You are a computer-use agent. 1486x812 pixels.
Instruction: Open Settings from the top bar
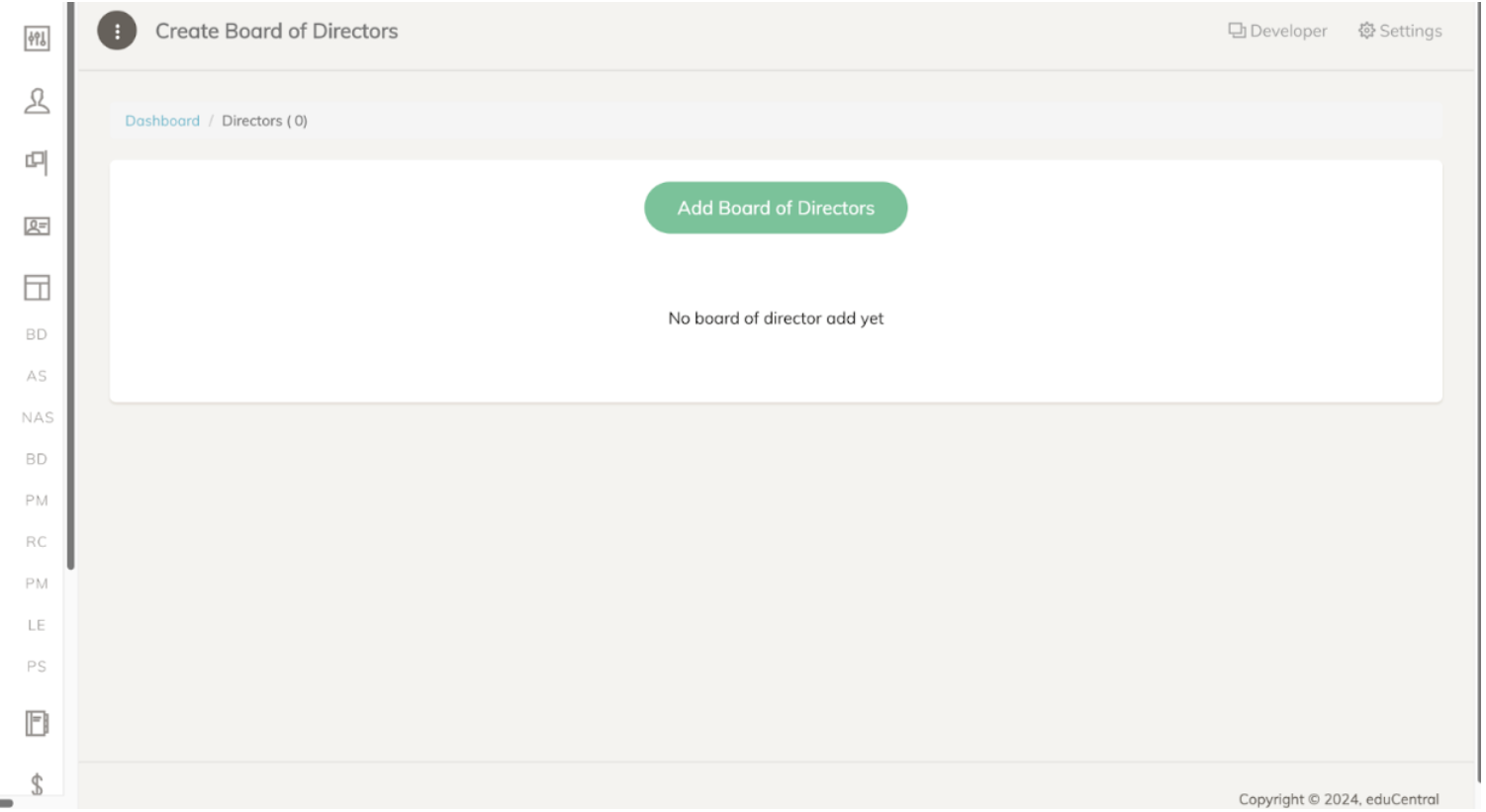click(1400, 32)
